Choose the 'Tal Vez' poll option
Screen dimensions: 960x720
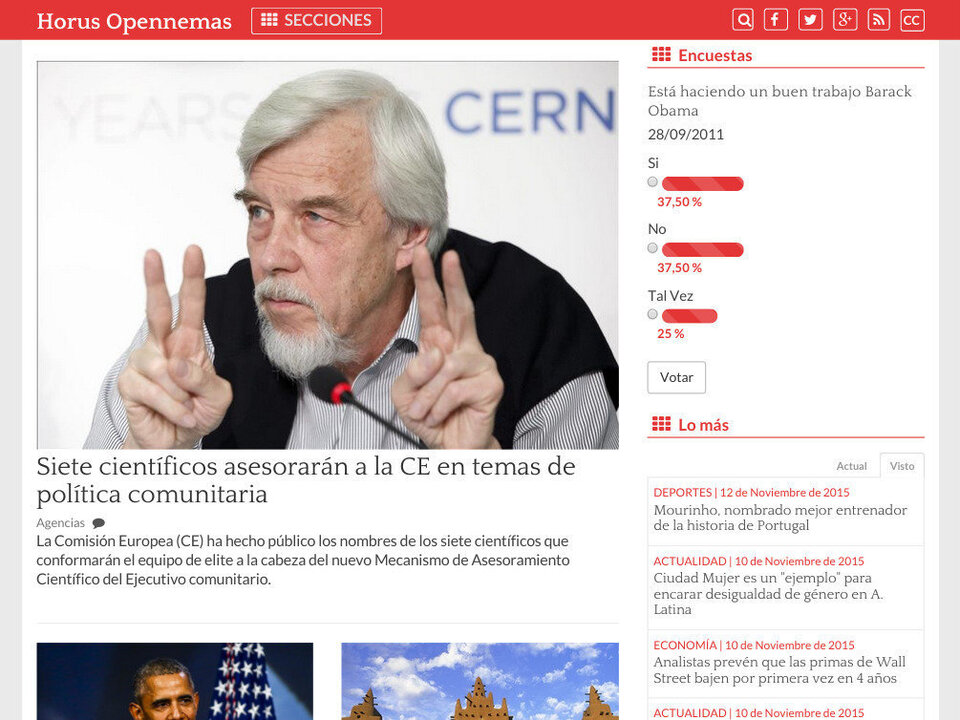(653, 314)
